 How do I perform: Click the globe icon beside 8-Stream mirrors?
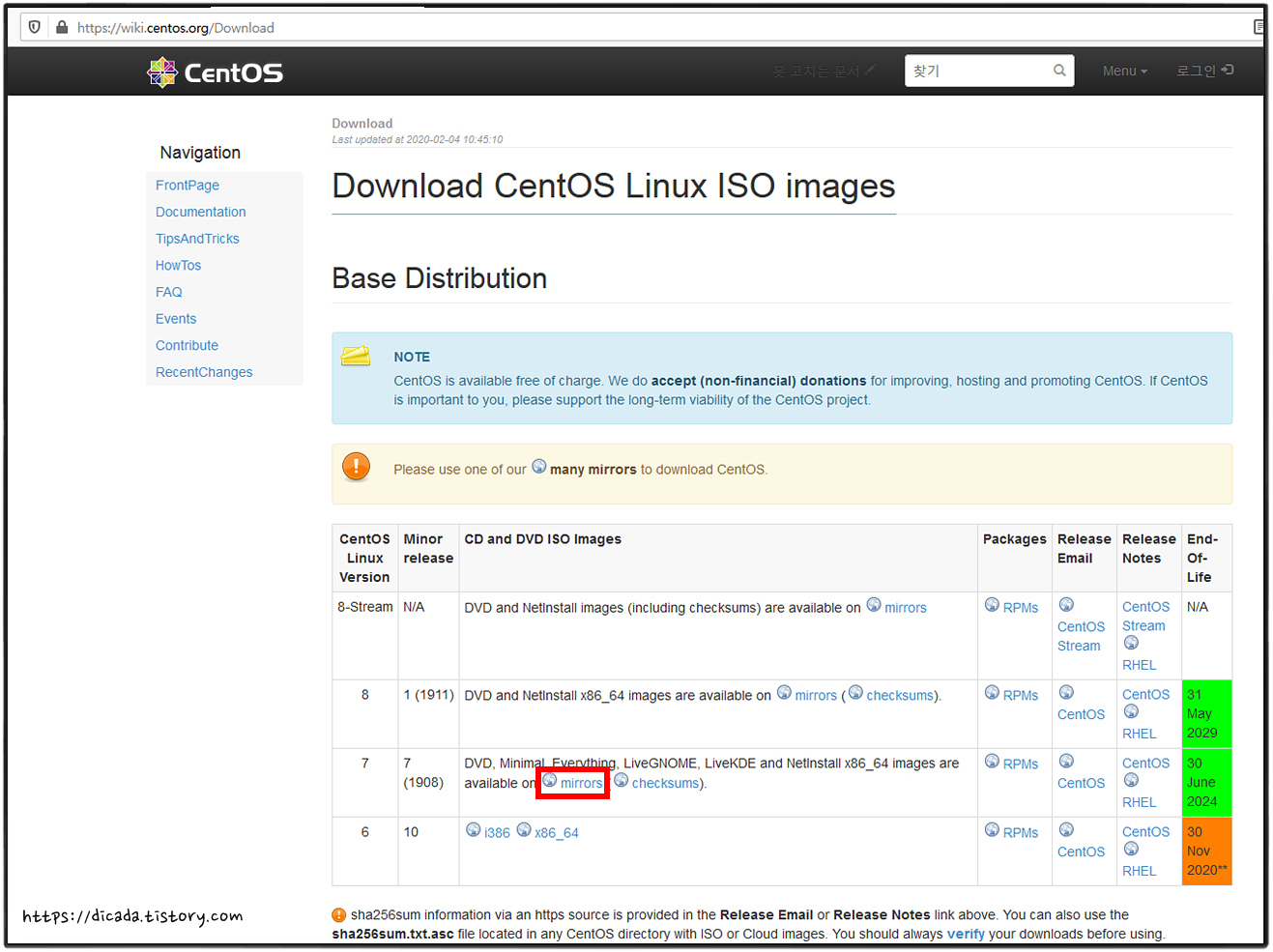pyautogui.click(x=874, y=604)
